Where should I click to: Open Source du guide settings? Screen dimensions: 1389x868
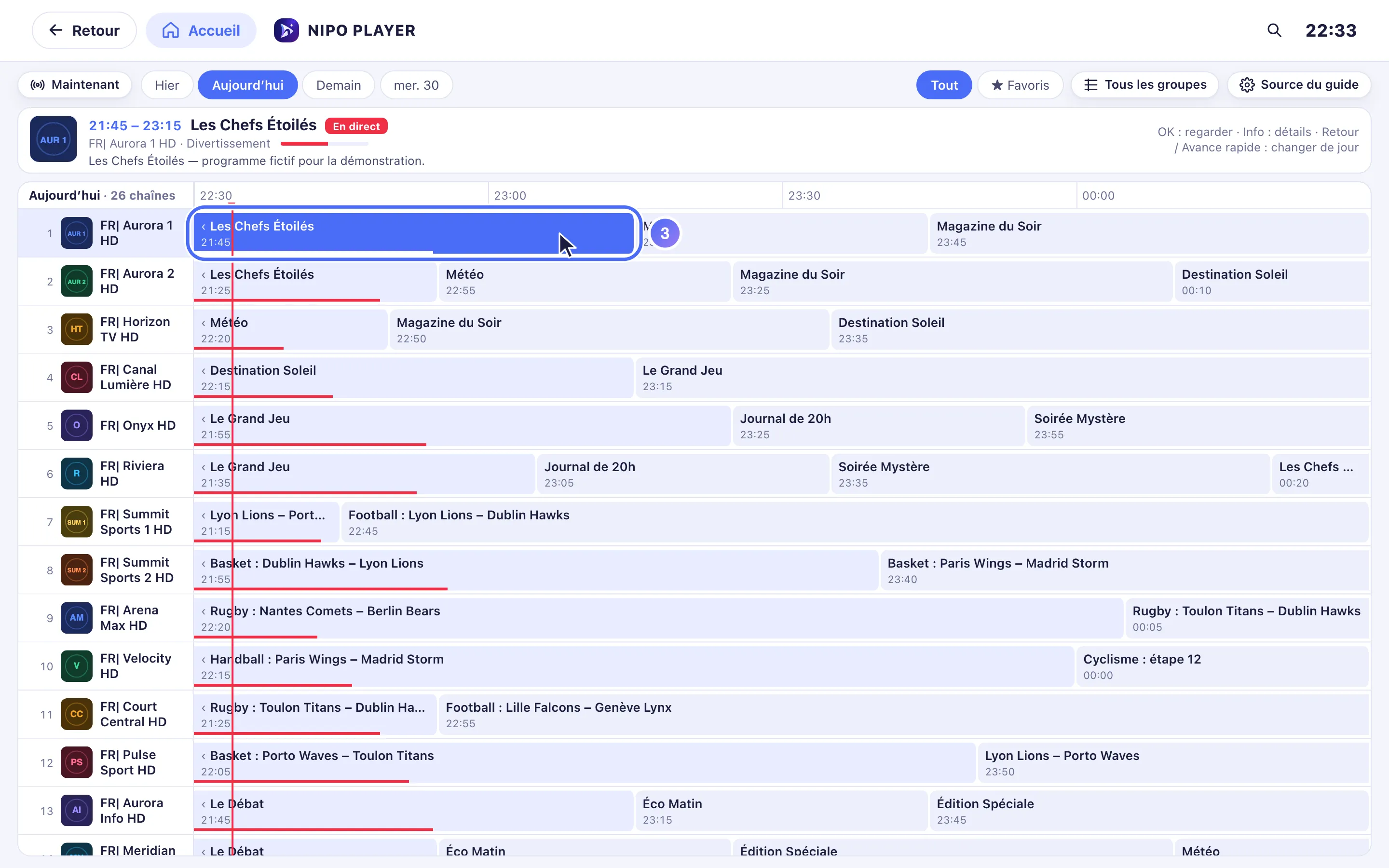(1299, 85)
